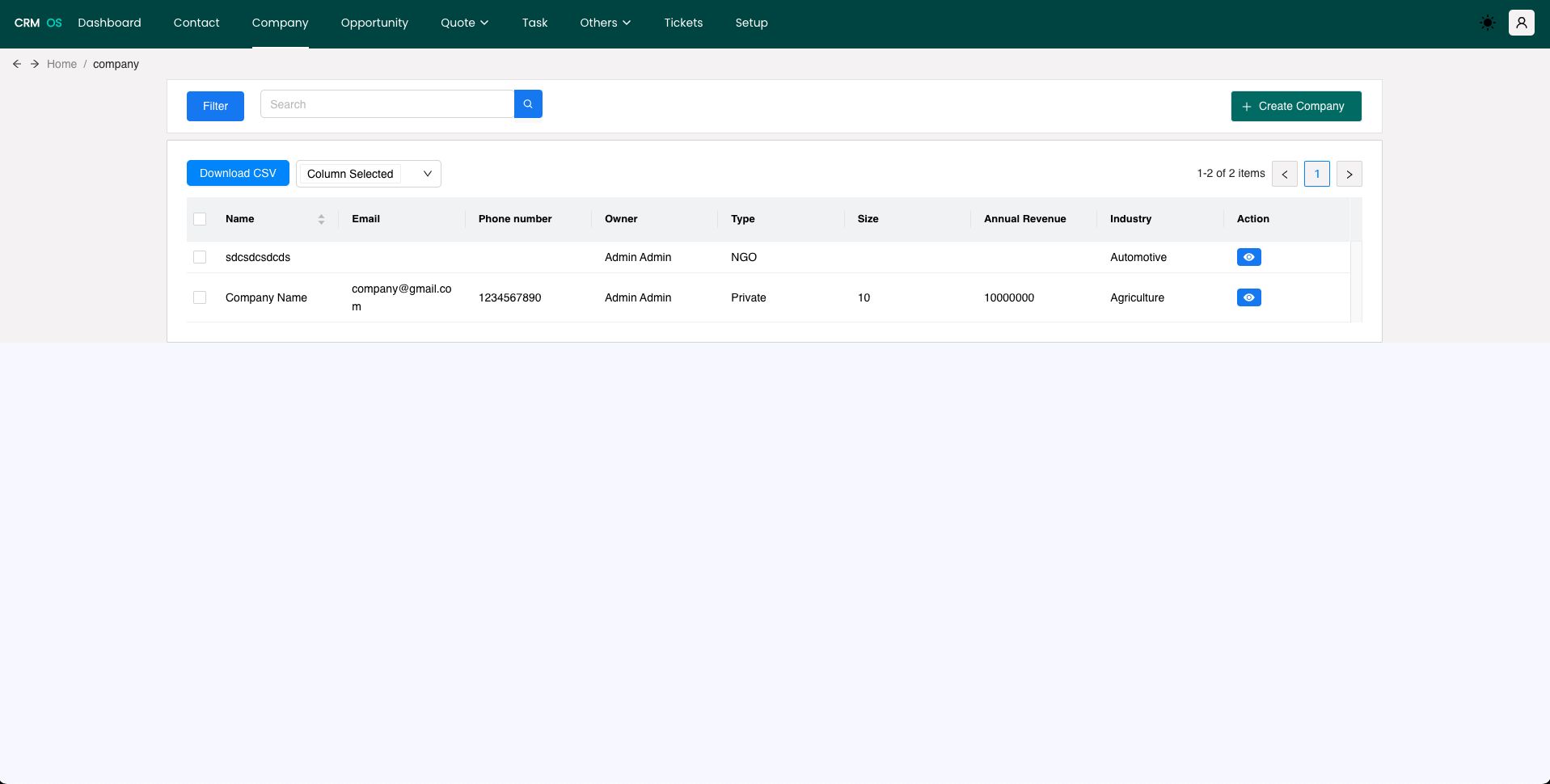View Company Name row via eye icon
The image size is (1550, 784).
(x=1248, y=297)
